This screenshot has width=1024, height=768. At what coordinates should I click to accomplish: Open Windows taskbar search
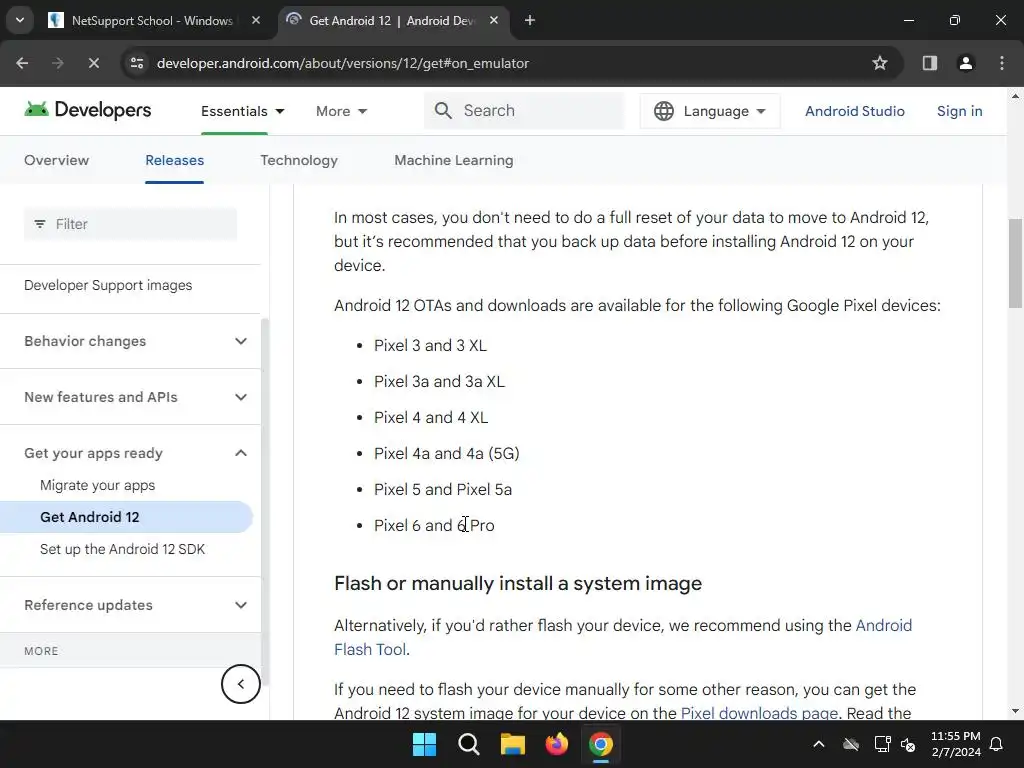click(469, 744)
